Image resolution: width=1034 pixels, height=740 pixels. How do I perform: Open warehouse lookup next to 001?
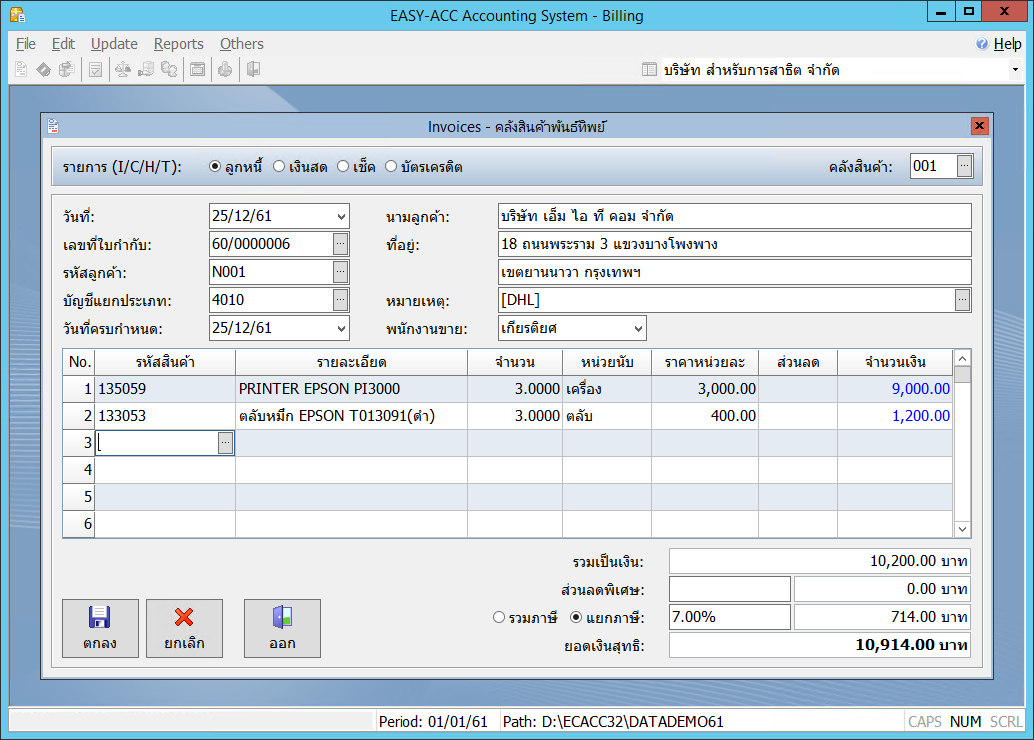tap(964, 166)
